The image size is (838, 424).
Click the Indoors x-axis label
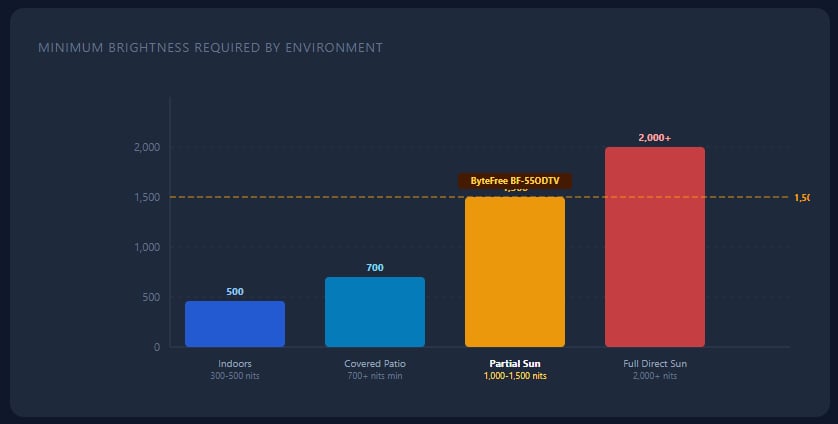pyautogui.click(x=235, y=363)
